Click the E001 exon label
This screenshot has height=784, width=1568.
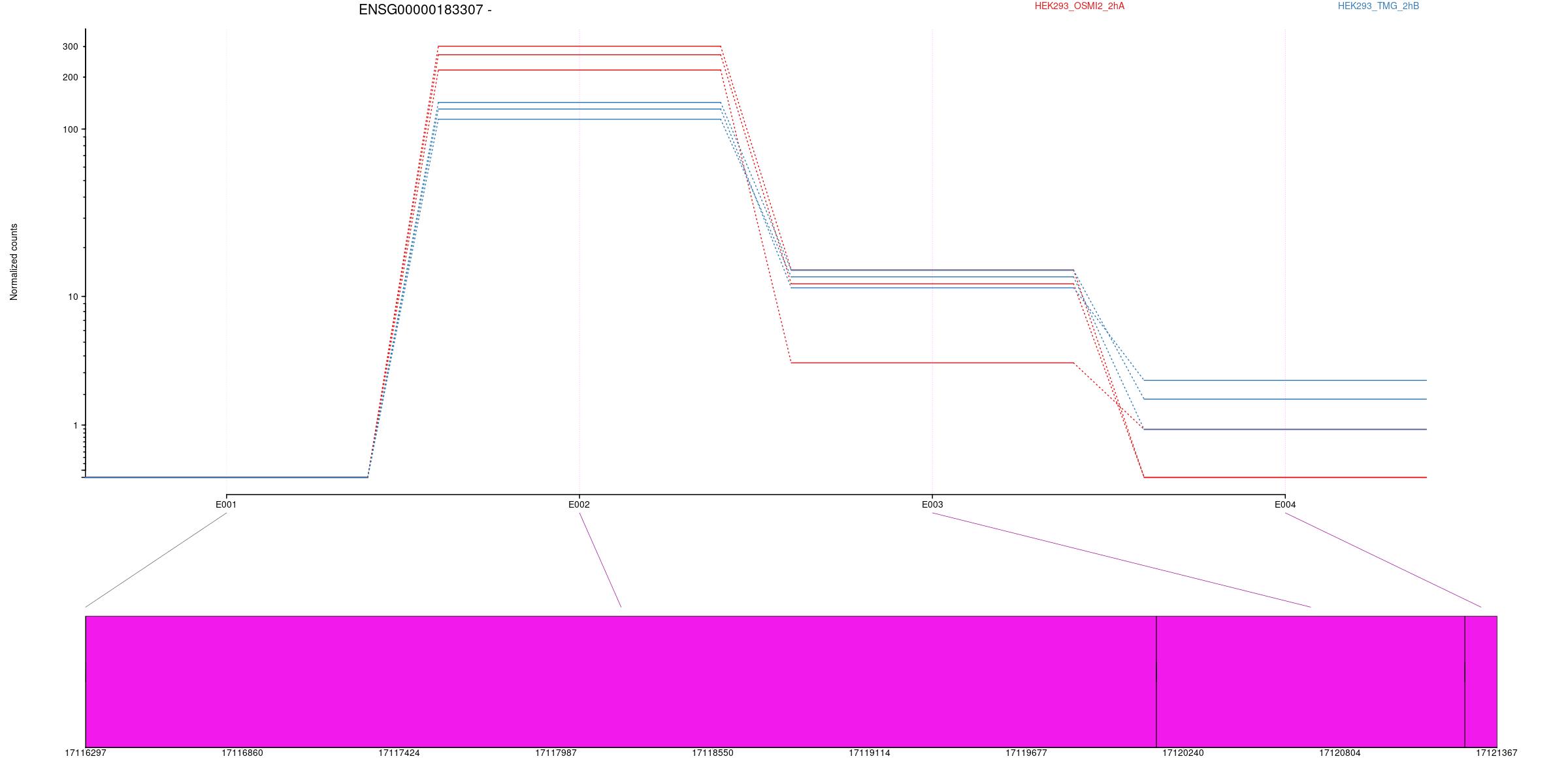(226, 505)
